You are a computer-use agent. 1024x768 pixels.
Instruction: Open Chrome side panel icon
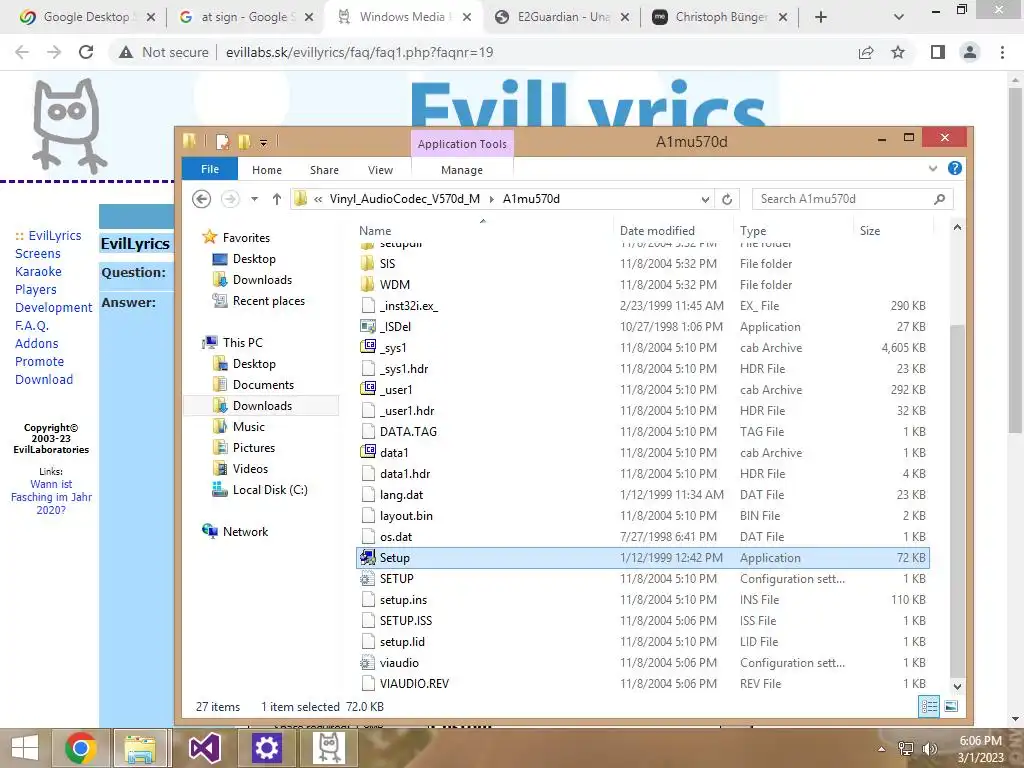click(938, 52)
